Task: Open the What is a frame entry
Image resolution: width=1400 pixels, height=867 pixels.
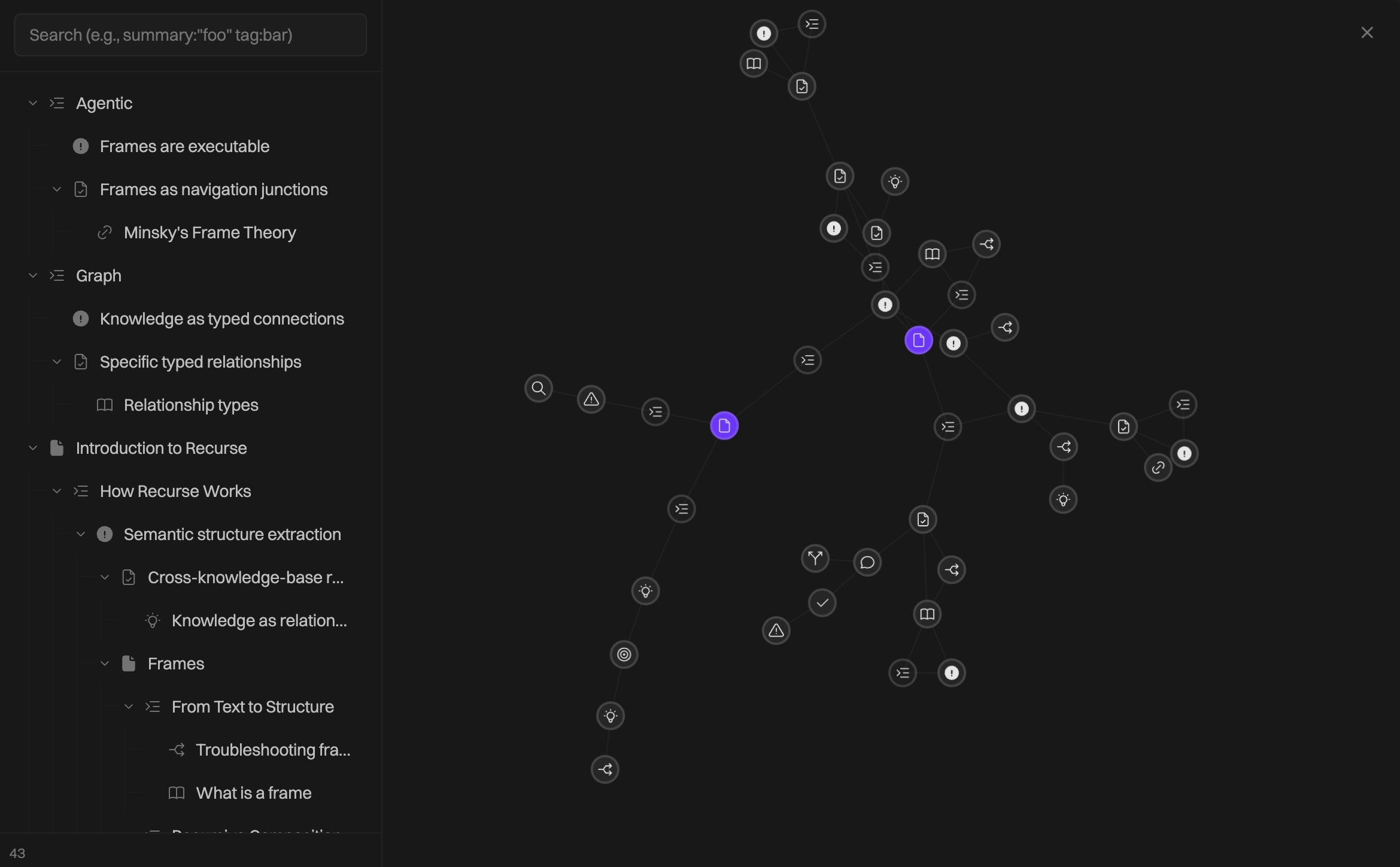Action: (x=254, y=793)
